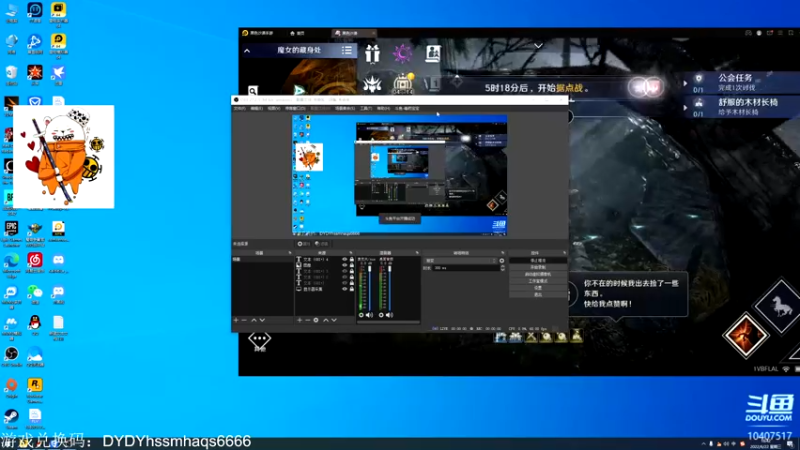Enable 工作室模式 in OBS Controls
Screen dimensions: 800x450
[x=538, y=281]
